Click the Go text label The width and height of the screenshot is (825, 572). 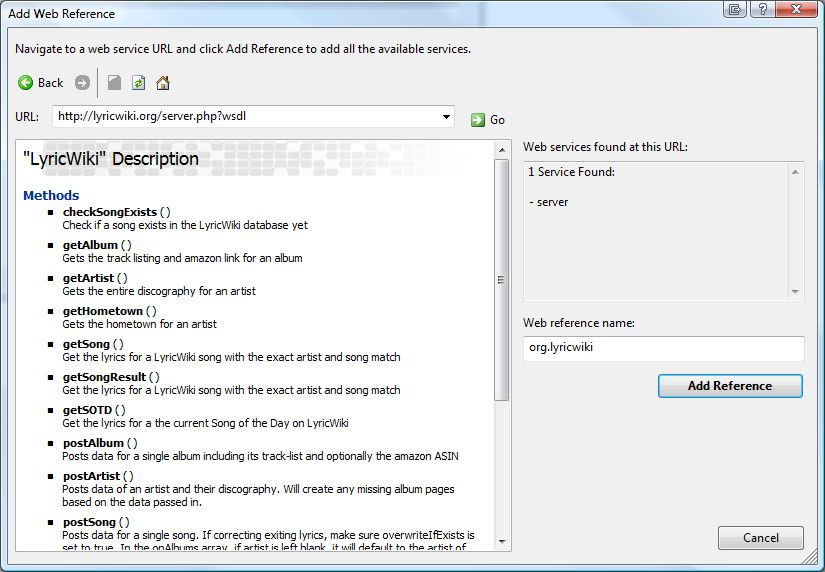[x=497, y=120]
